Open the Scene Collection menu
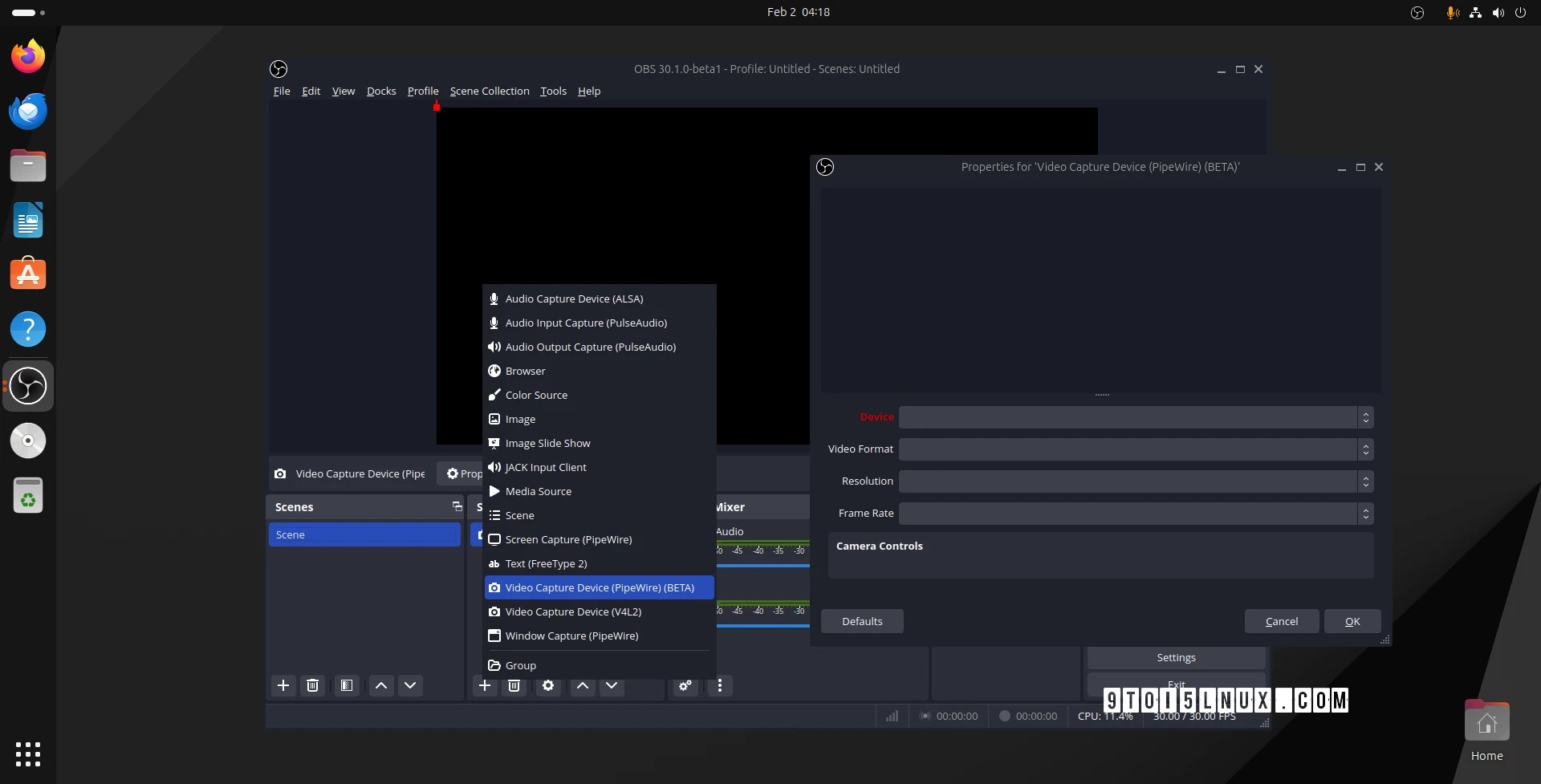 [490, 91]
